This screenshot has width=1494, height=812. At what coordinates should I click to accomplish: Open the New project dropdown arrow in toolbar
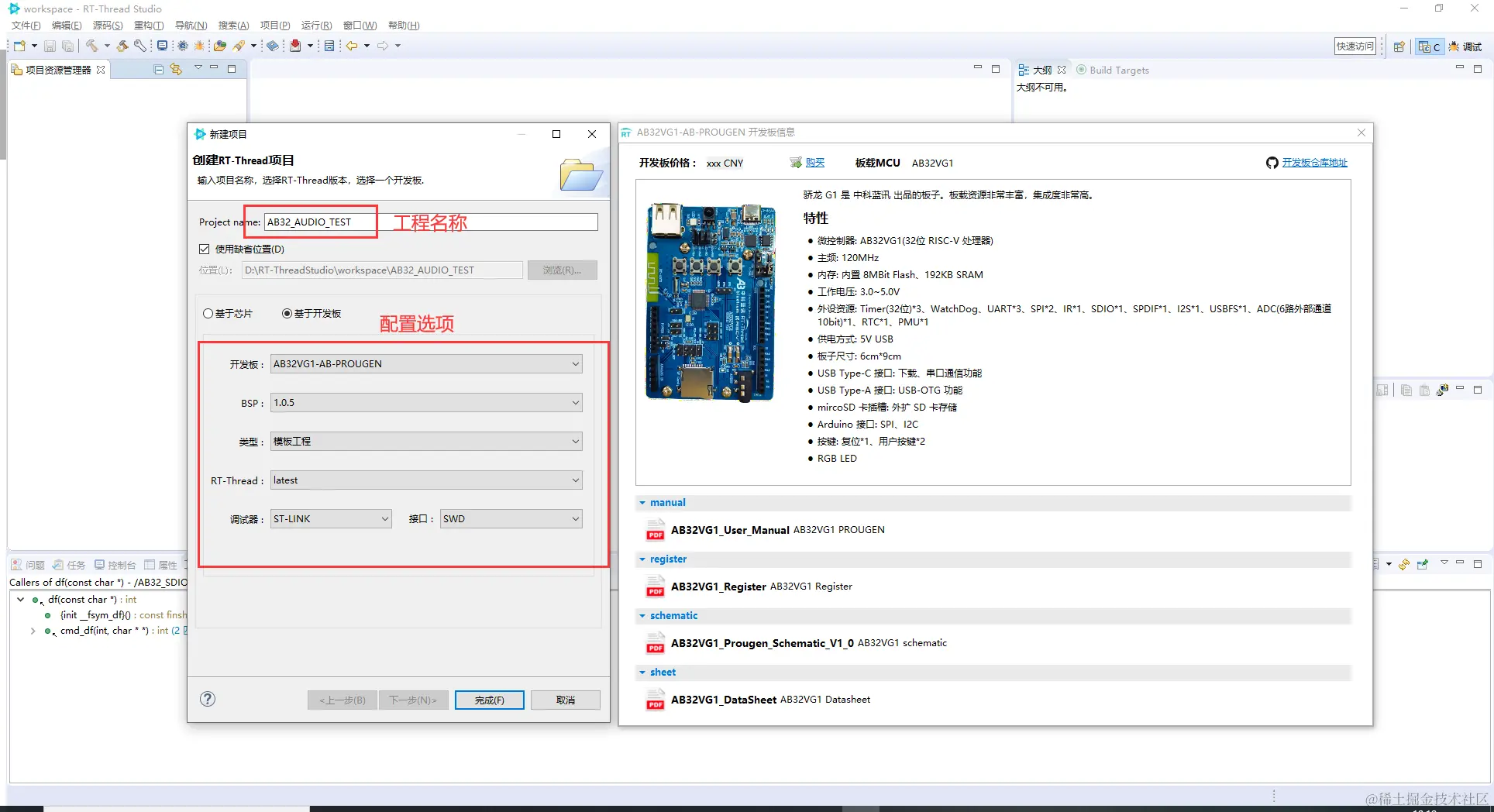(35, 46)
